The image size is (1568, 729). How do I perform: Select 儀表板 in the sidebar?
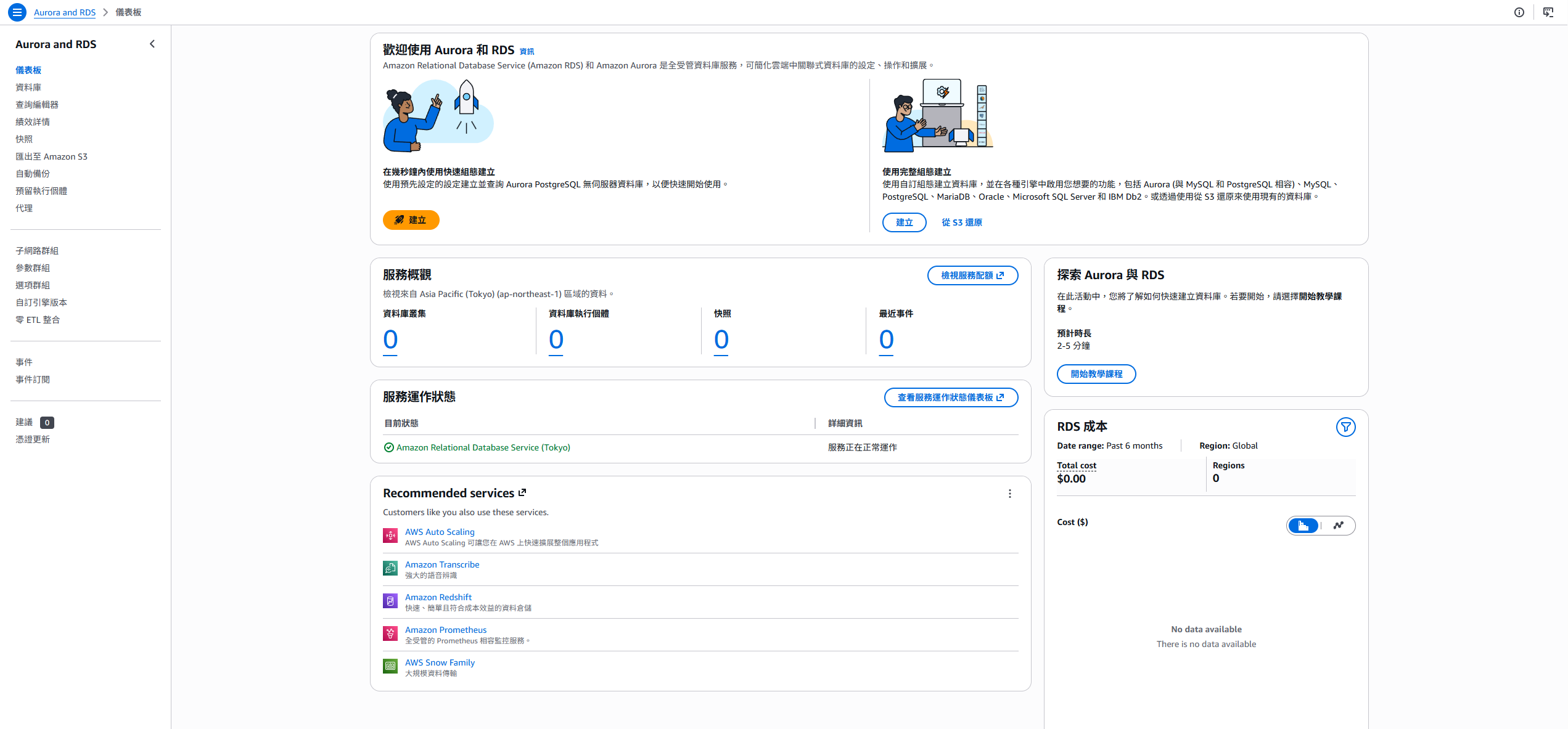point(28,70)
